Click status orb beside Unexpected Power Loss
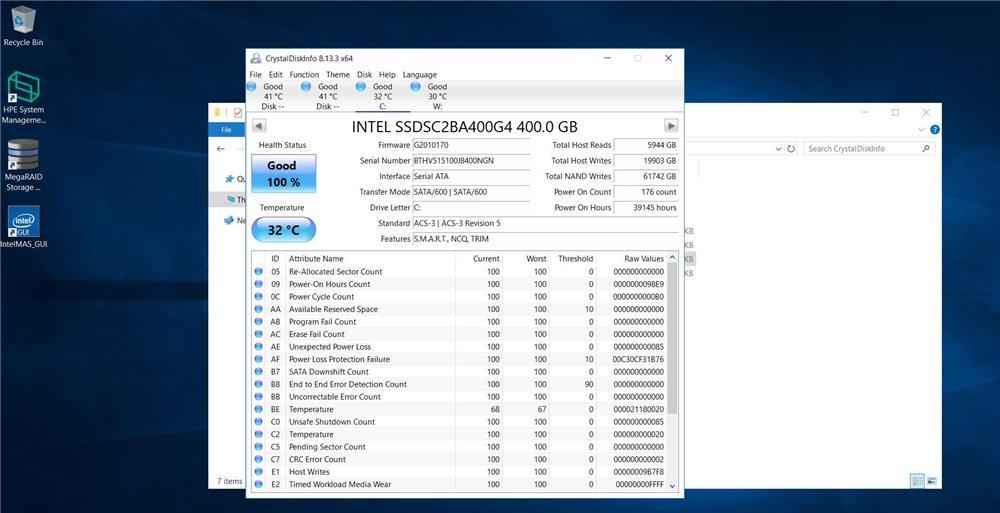Viewport: 1000px width, 513px height. point(258,346)
